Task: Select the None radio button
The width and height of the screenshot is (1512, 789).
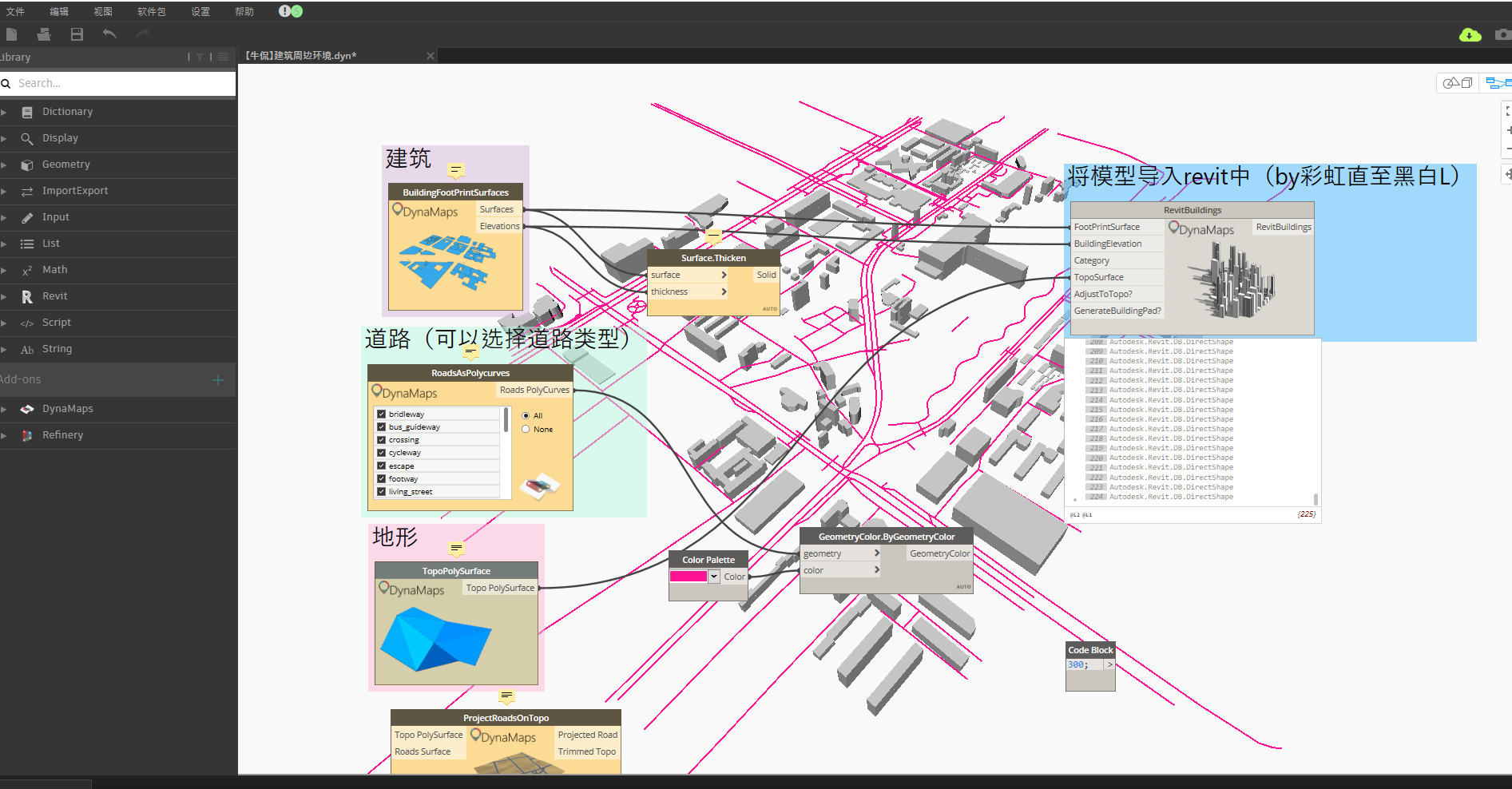Action: point(526,430)
